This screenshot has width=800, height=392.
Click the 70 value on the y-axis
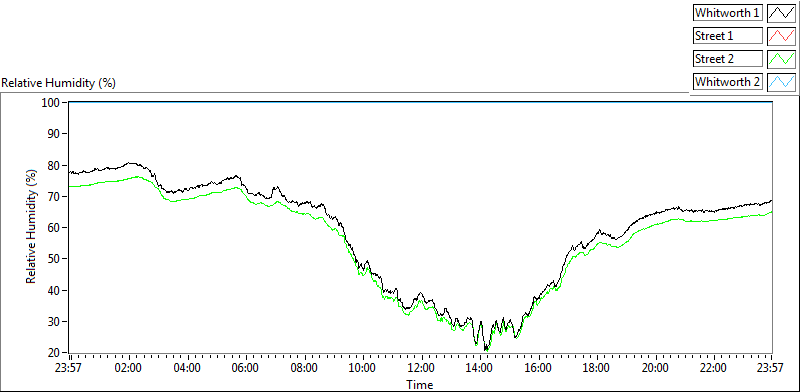pos(54,197)
